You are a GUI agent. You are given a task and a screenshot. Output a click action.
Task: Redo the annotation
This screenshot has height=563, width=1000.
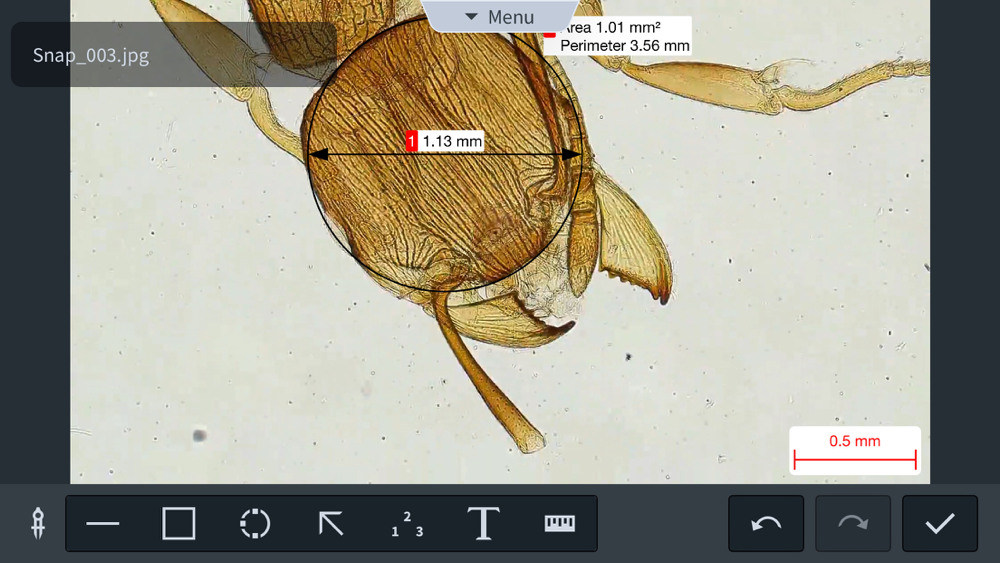[x=853, y=523]
